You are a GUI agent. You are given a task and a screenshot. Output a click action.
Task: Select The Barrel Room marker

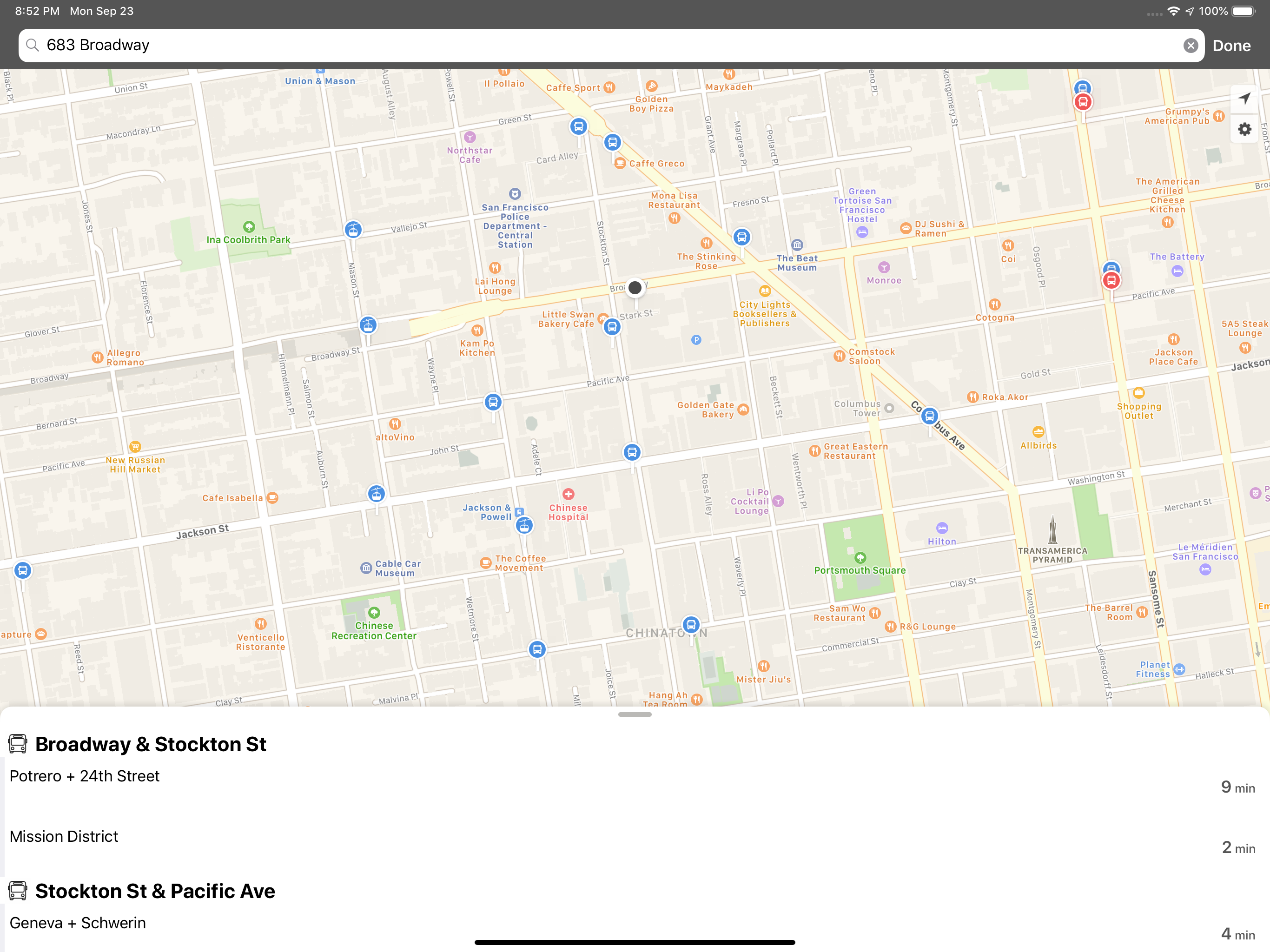pyautogui.click(x=1143, y=612)
